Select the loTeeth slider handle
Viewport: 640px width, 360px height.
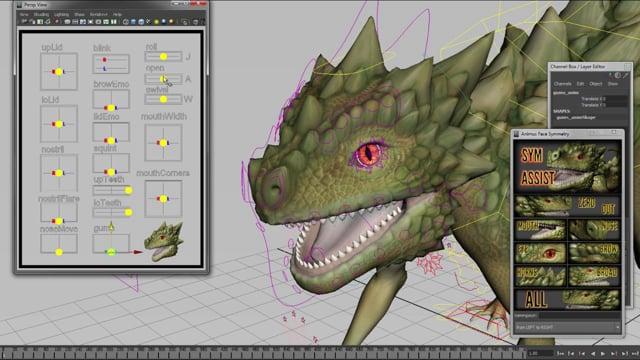128,212
